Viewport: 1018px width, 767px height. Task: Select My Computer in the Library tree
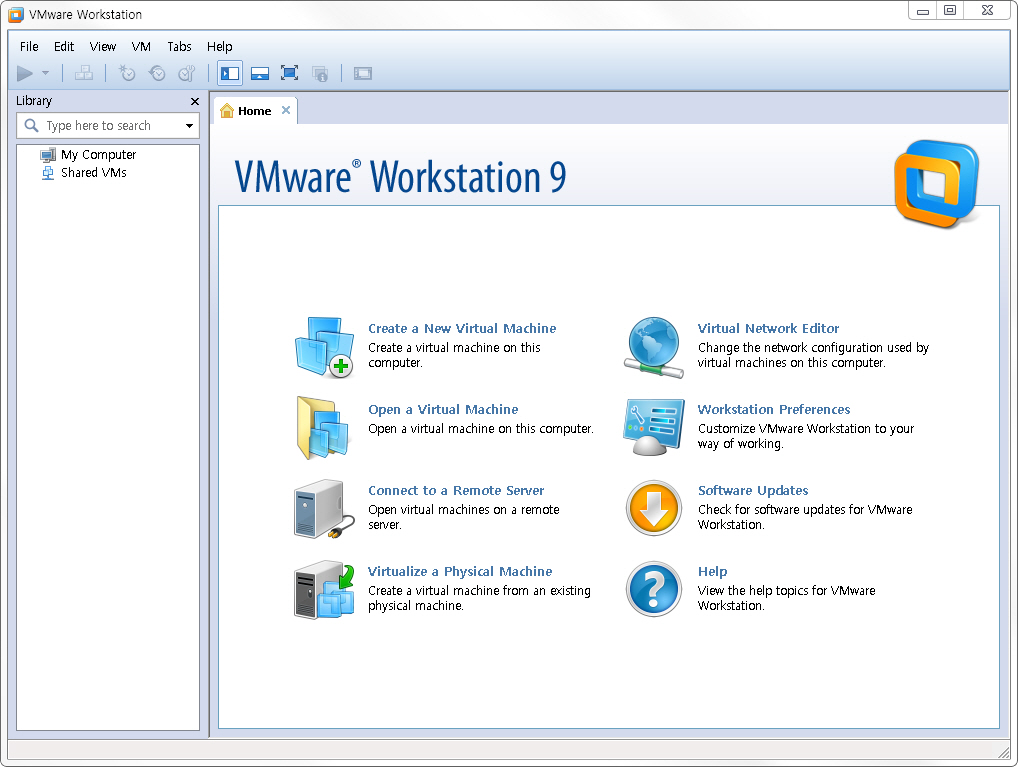tap(99, 155)
